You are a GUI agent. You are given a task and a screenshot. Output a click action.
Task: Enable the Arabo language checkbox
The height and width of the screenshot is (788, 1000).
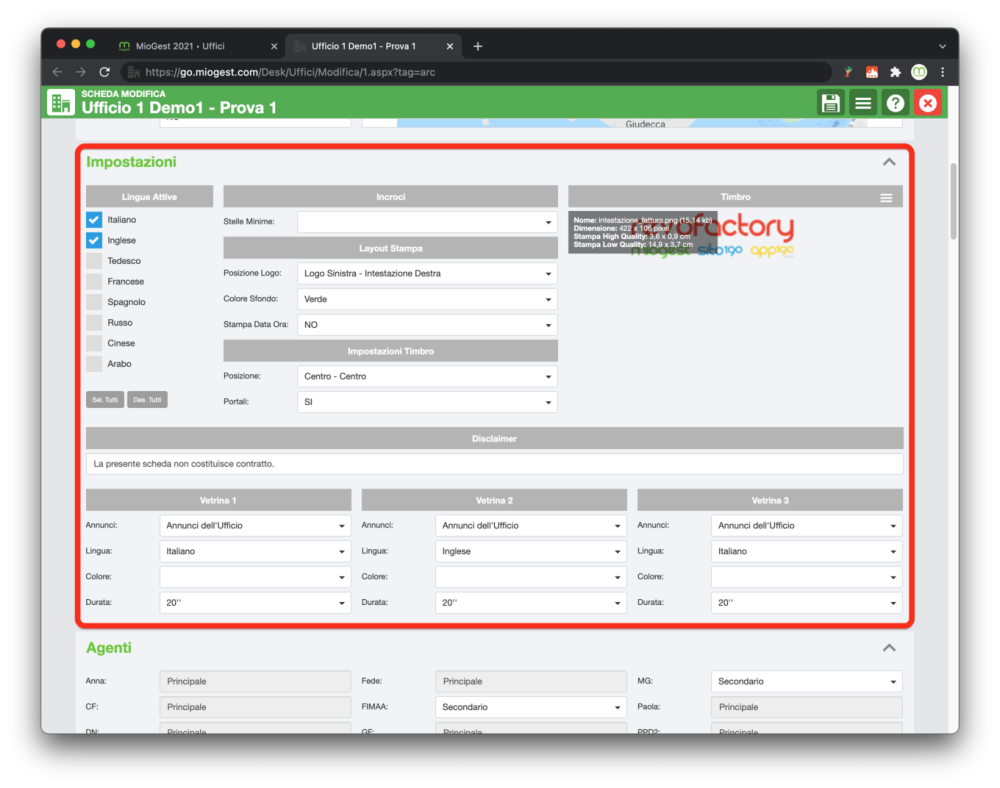click(94, 363)
